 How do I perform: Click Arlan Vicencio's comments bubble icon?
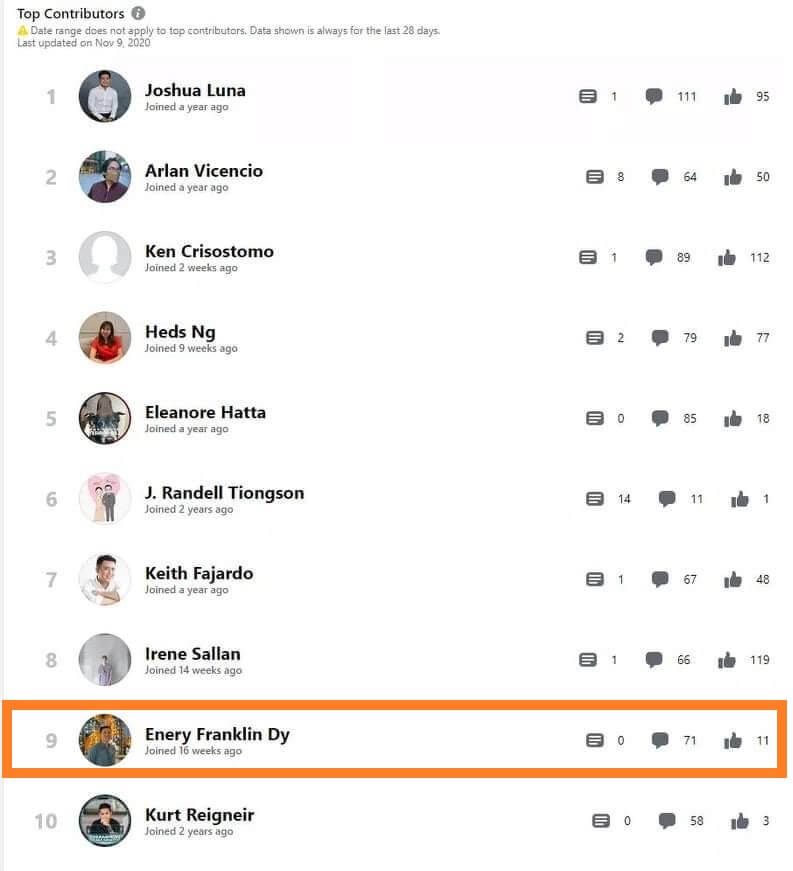(x=660, y=177)
